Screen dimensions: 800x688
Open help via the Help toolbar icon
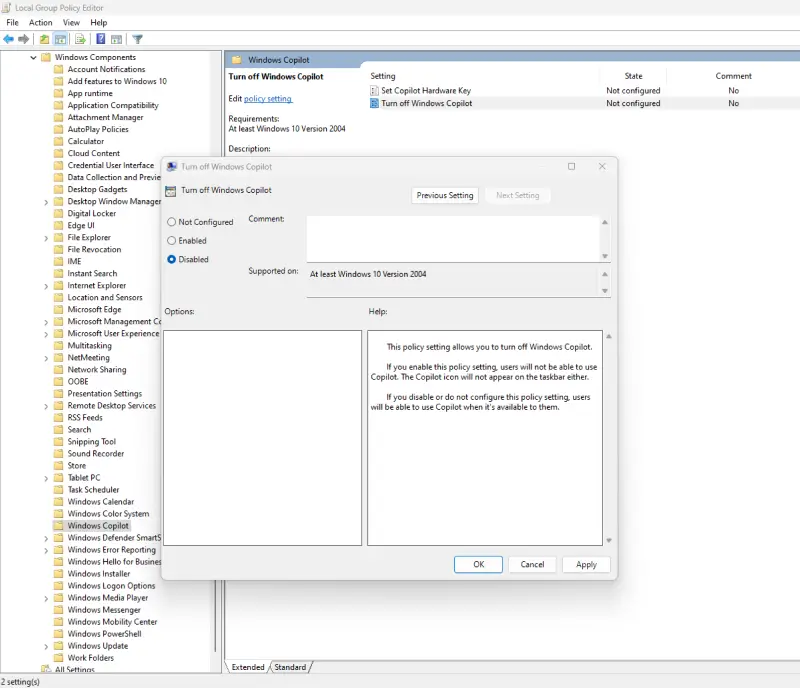100,38
